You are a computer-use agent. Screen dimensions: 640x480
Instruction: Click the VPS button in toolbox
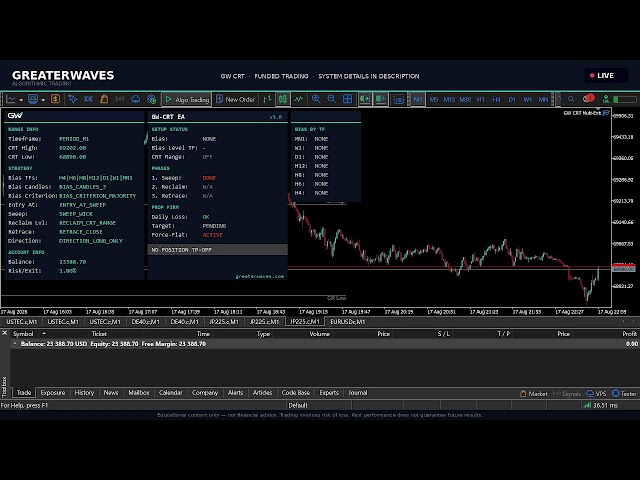[x=596, y=393]
